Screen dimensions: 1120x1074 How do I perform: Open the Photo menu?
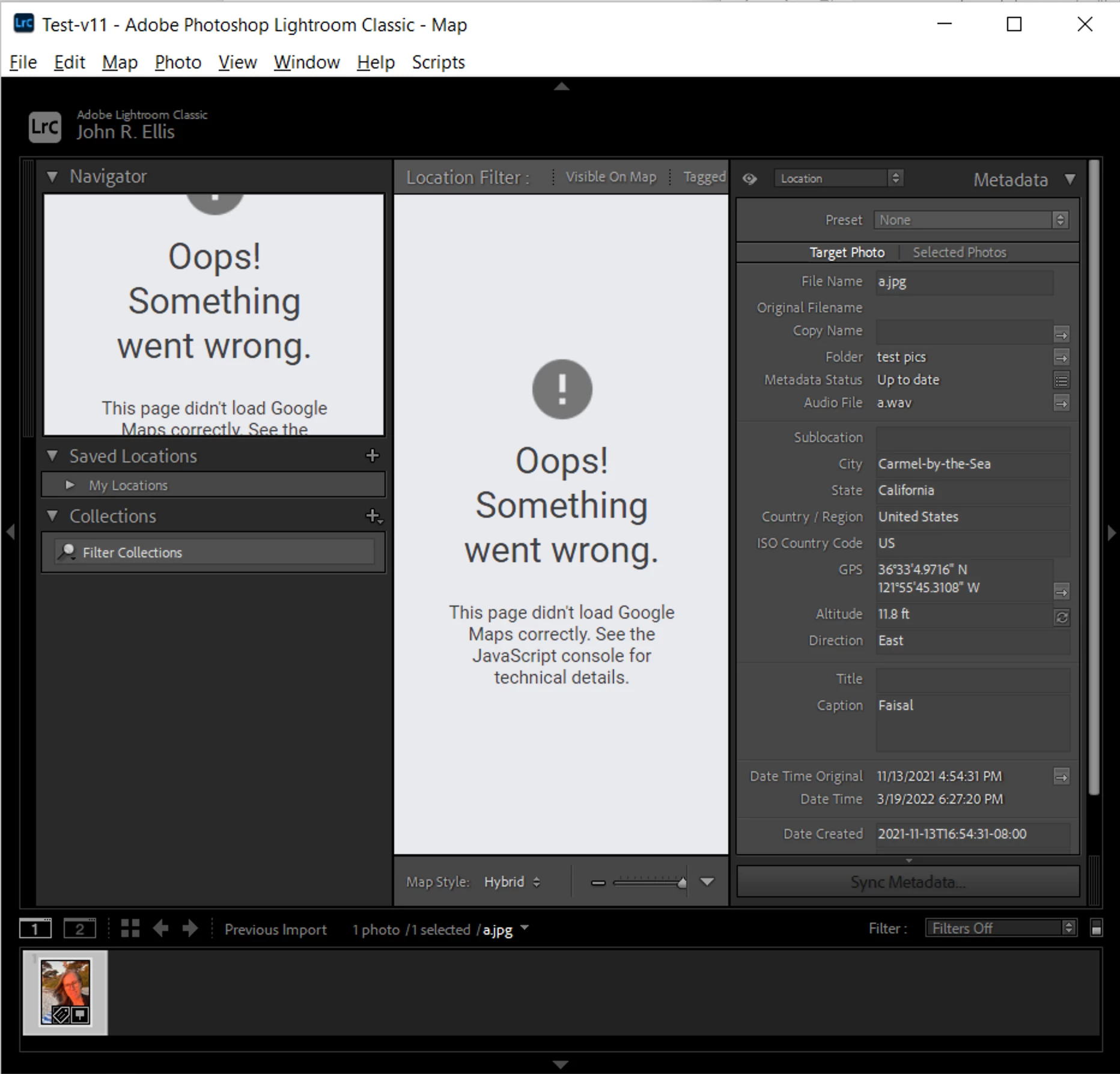(x=178, y=62)
